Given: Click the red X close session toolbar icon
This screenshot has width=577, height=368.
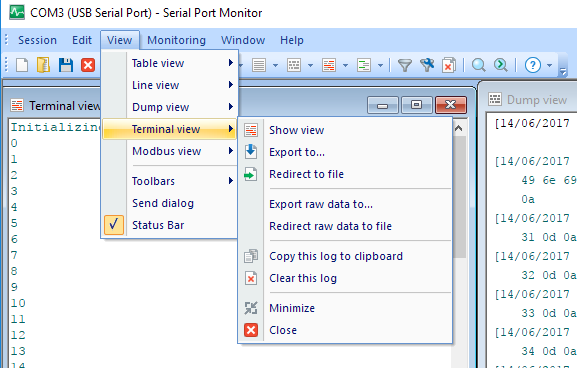Looking at the screenshot, I should [88, 65].
